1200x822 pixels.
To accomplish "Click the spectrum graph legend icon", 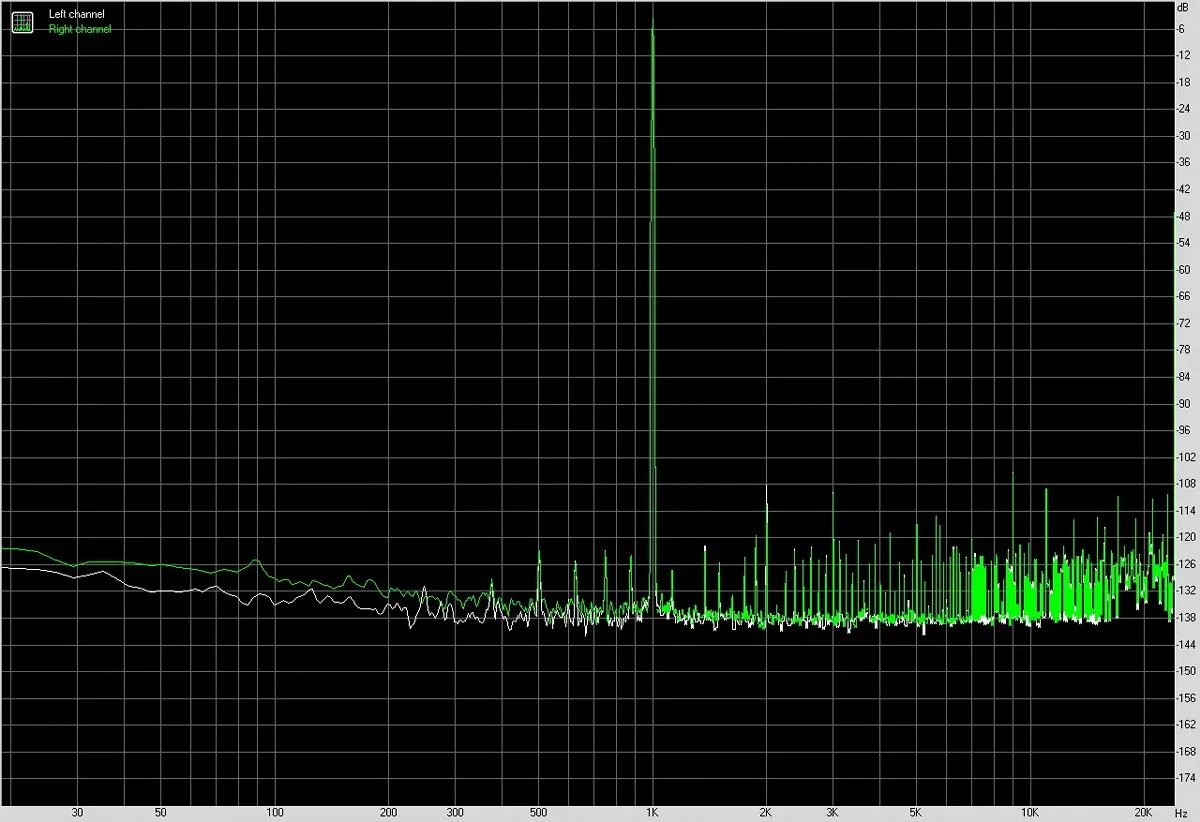I will (22, 22).
